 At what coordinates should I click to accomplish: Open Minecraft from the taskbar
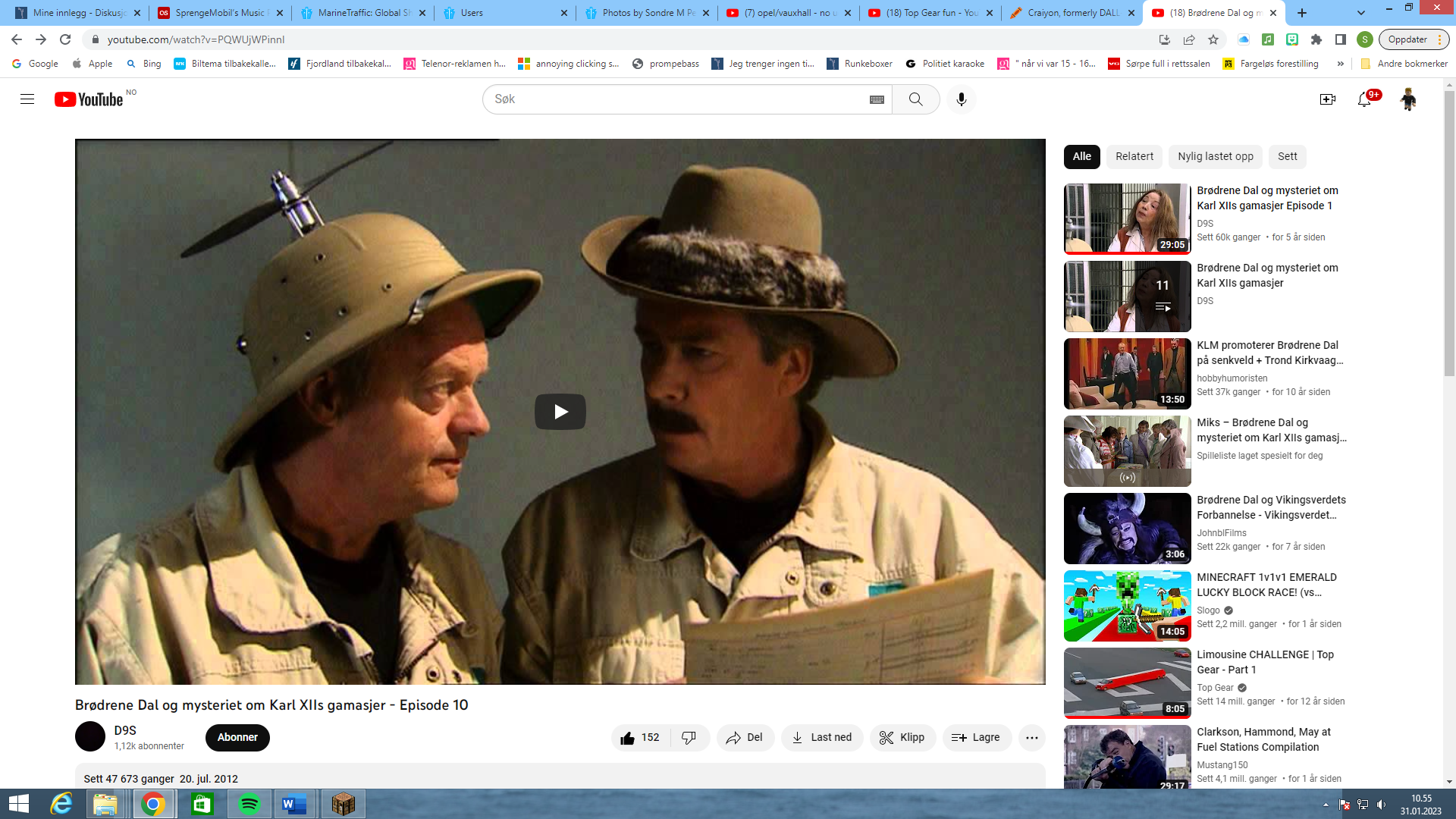pos(343,804)
